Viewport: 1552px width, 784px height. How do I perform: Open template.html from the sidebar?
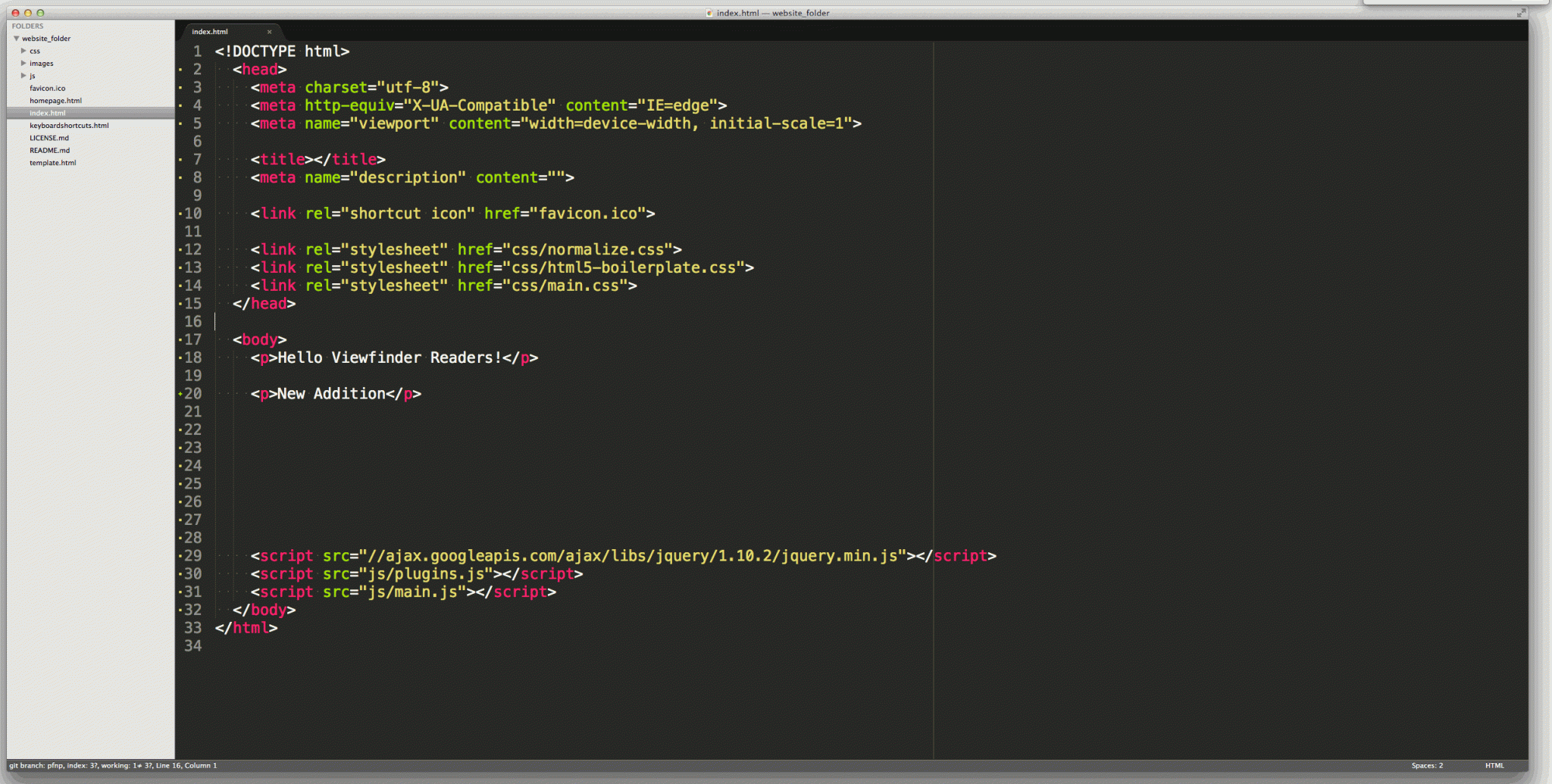[x=53, y=162]
